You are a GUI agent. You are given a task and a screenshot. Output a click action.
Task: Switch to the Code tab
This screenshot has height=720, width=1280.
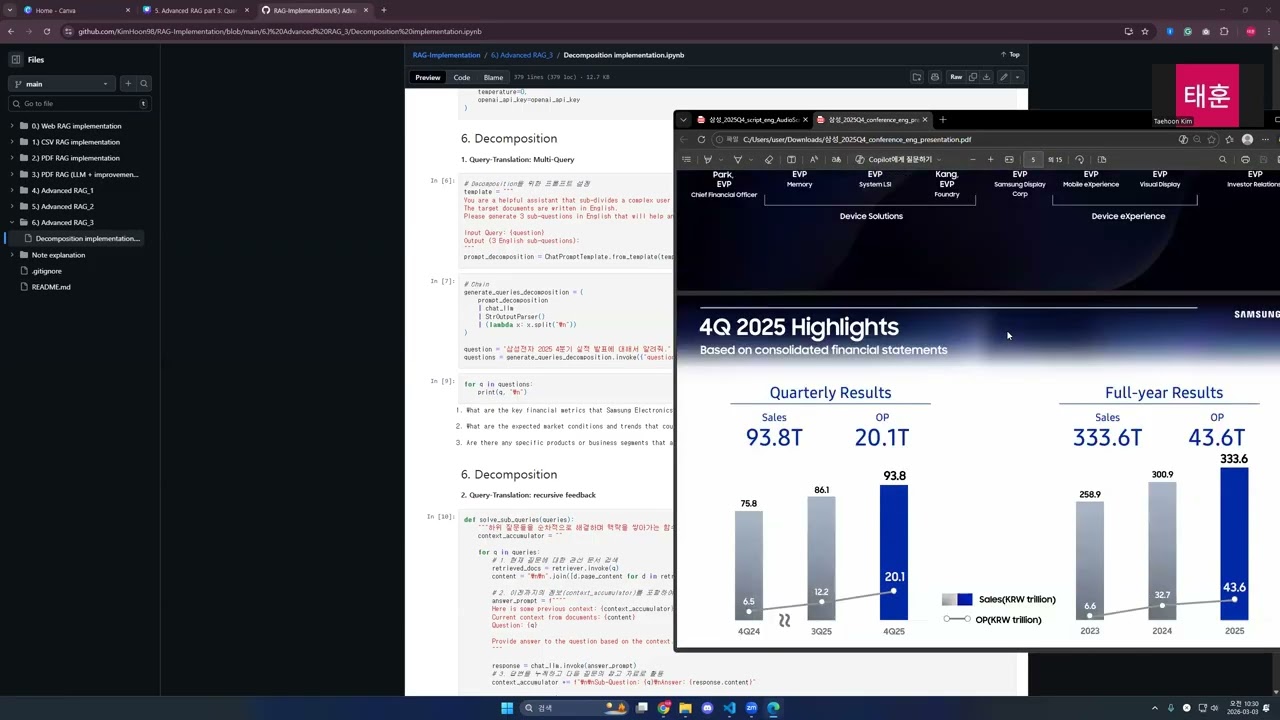pos(462,77)
